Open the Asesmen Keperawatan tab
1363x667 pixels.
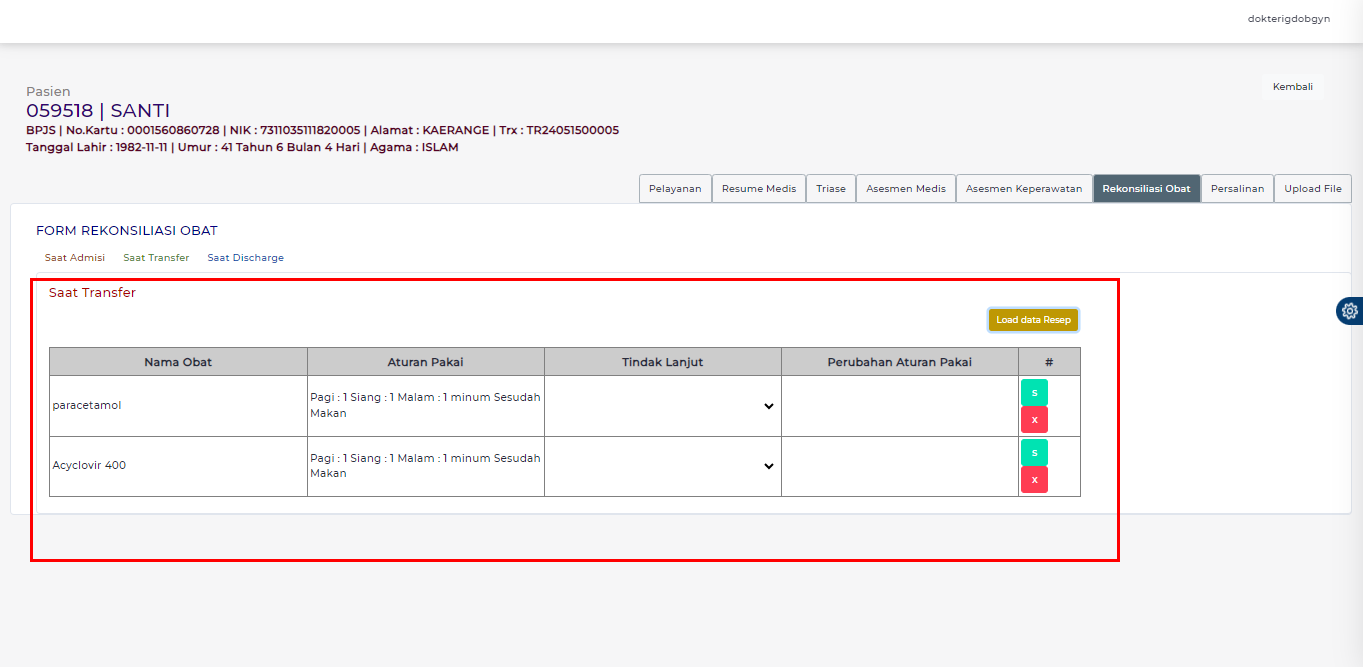(1024, 189)
